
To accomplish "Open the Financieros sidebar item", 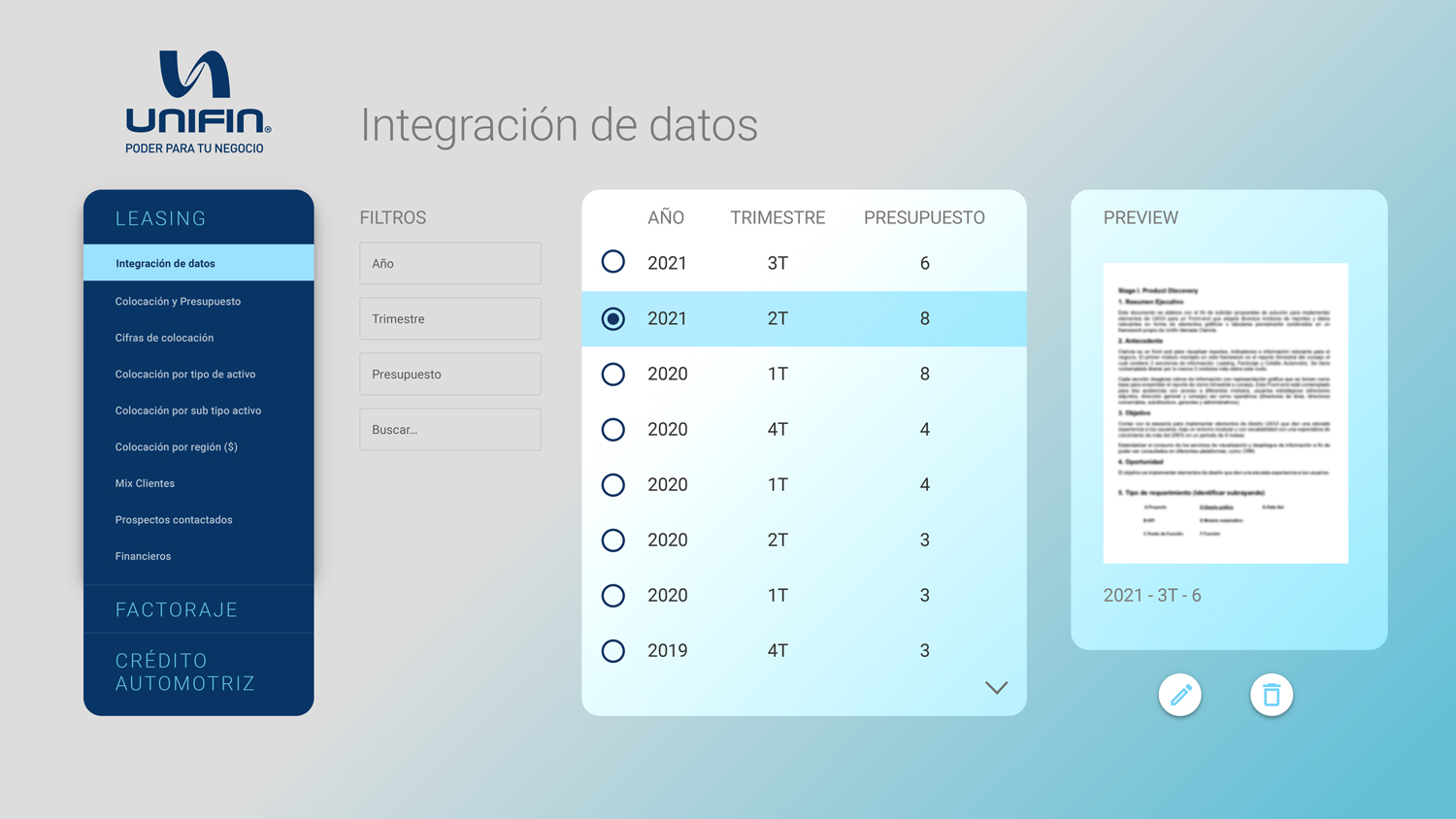I will click(x=143, y=556).
